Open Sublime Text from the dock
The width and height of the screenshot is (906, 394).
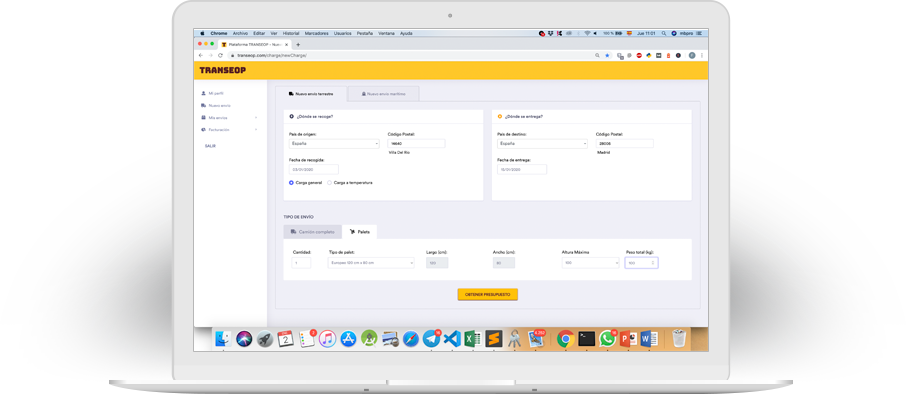pyautogui.click(x=493, y=339)
